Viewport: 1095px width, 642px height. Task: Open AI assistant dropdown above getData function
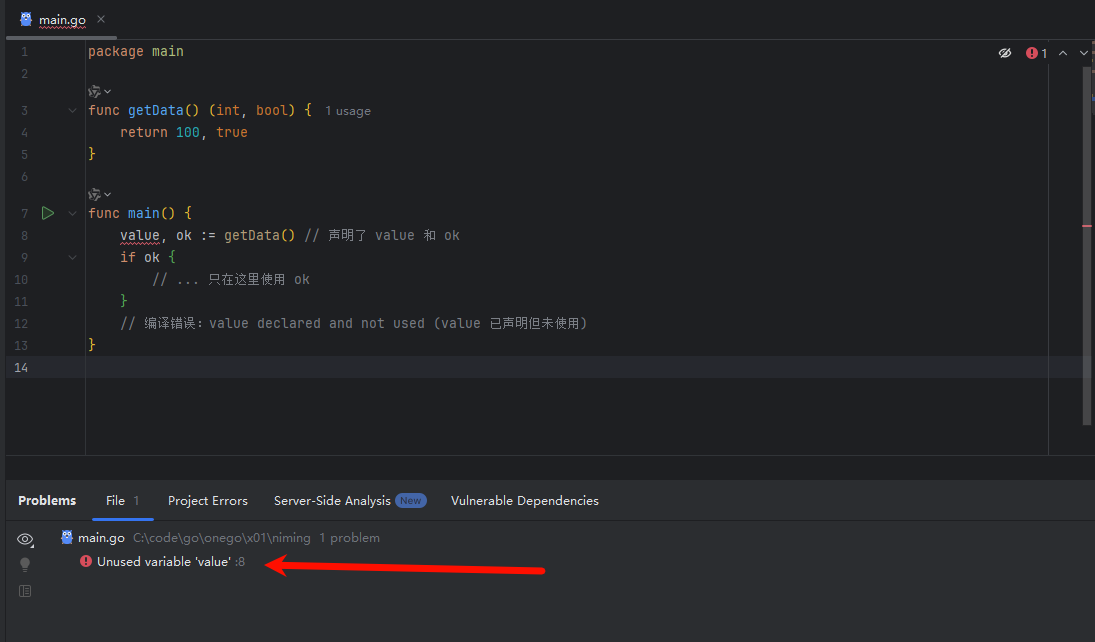tap(100, 91)
